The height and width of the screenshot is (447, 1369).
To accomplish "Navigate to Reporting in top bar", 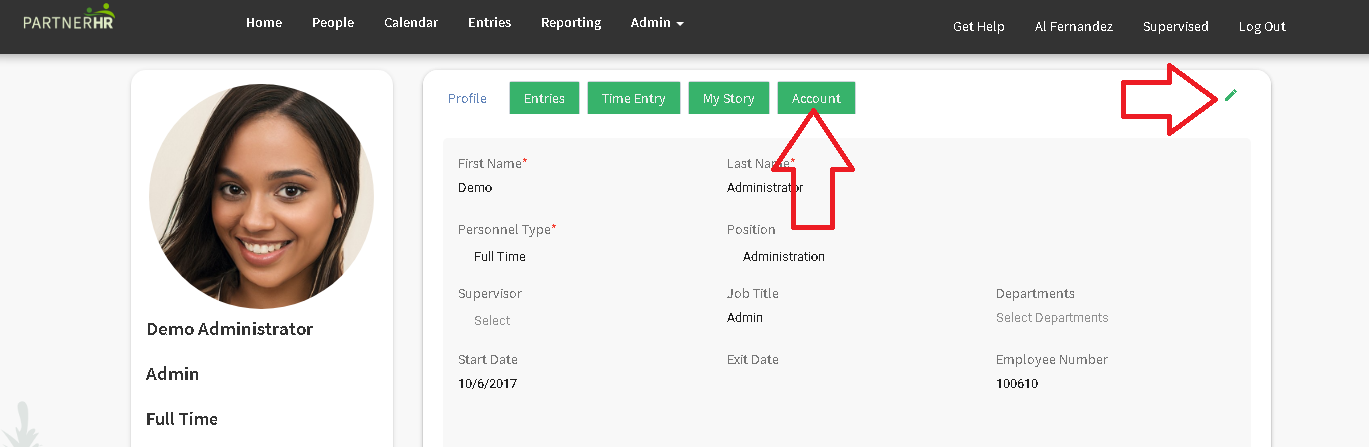I will click(x=571, y=23).
